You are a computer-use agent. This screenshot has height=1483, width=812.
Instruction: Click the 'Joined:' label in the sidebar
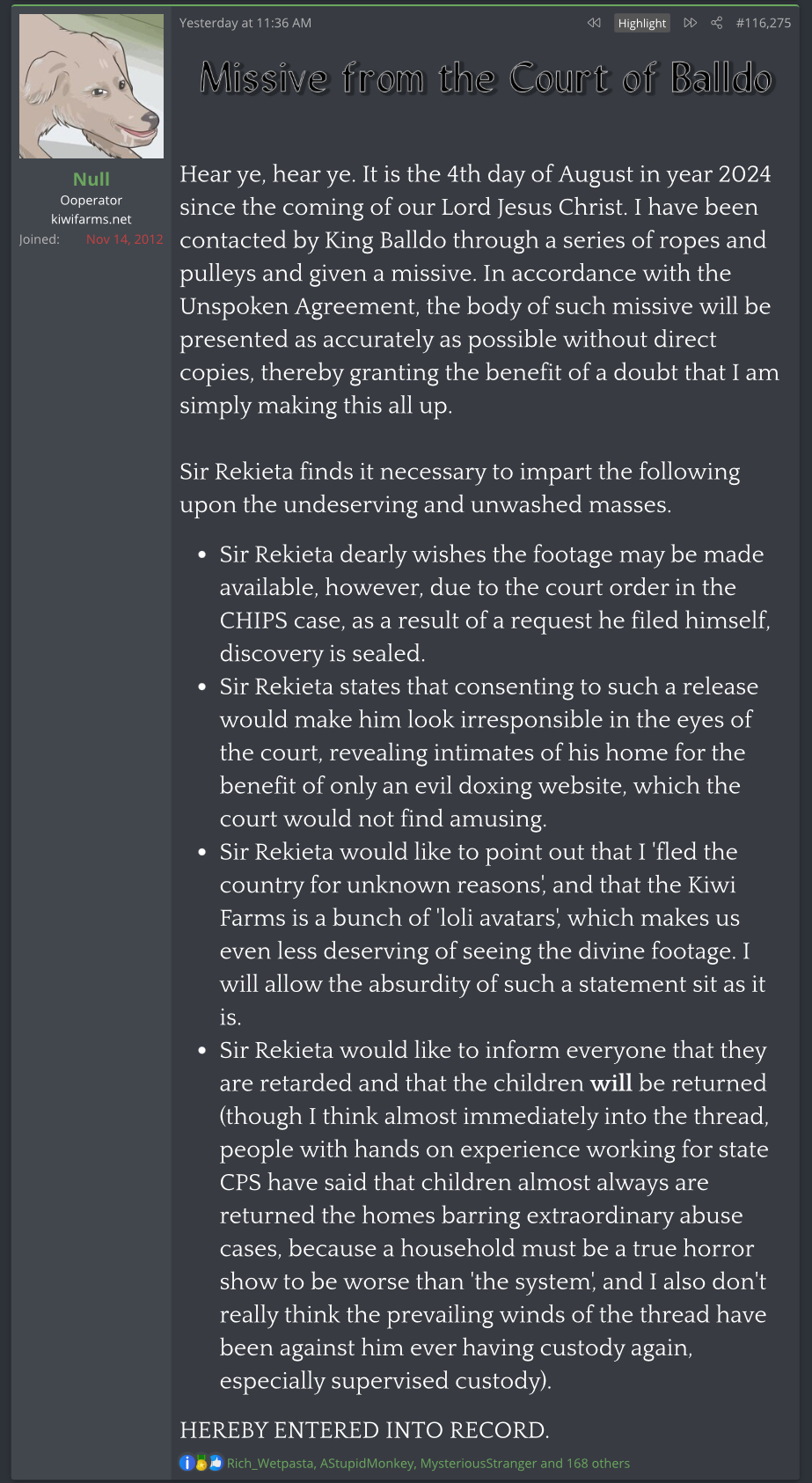coord(40,239)
